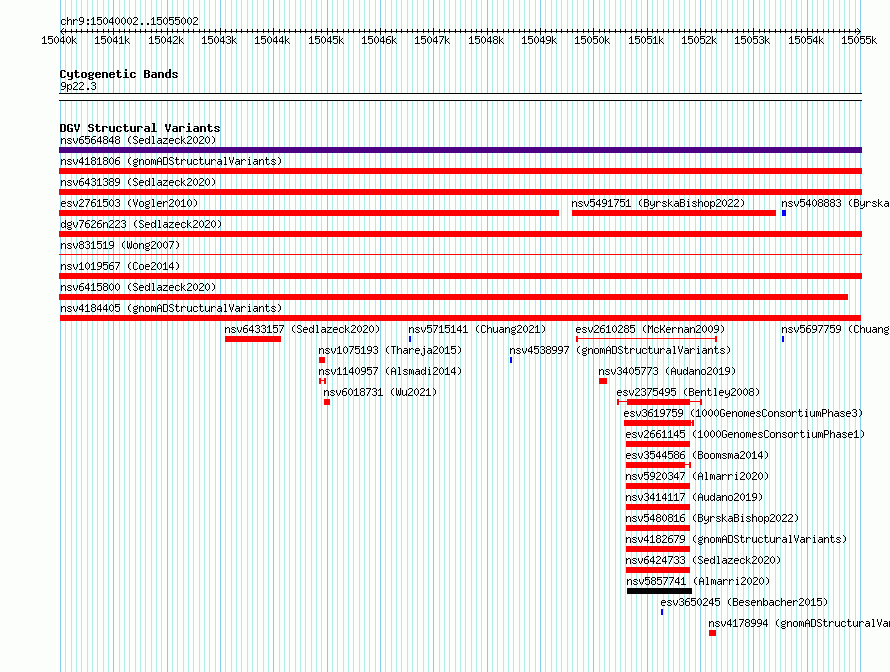Open the esv3544586 (Boomsma2014) label
Image resolution: width=890 pixels, height=672 pixels.
697,455
